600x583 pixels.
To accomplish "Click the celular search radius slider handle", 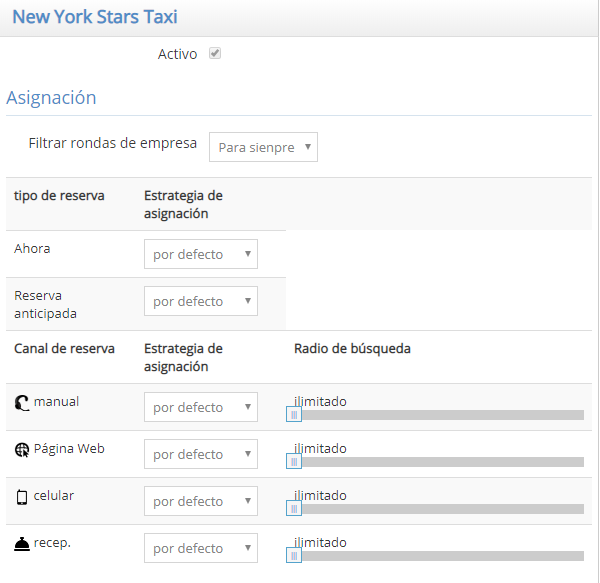I will (294, 509).
